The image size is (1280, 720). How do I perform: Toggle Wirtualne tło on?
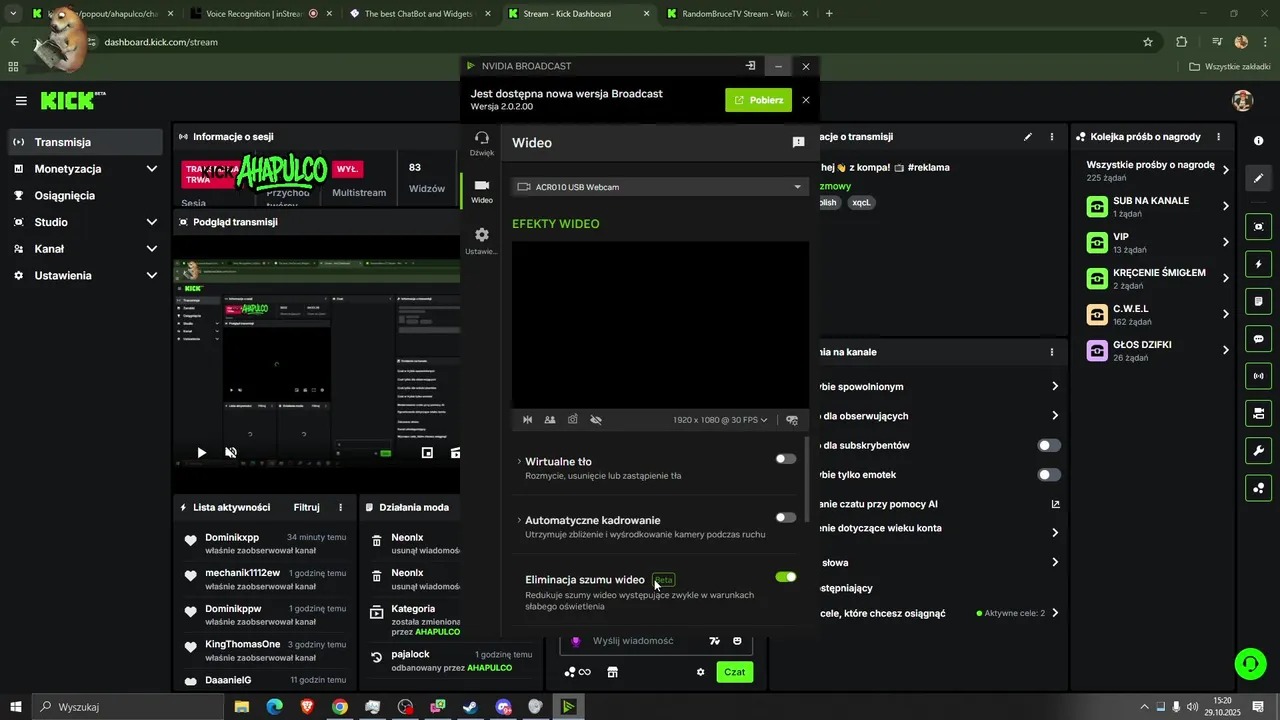tap(786, 459)
